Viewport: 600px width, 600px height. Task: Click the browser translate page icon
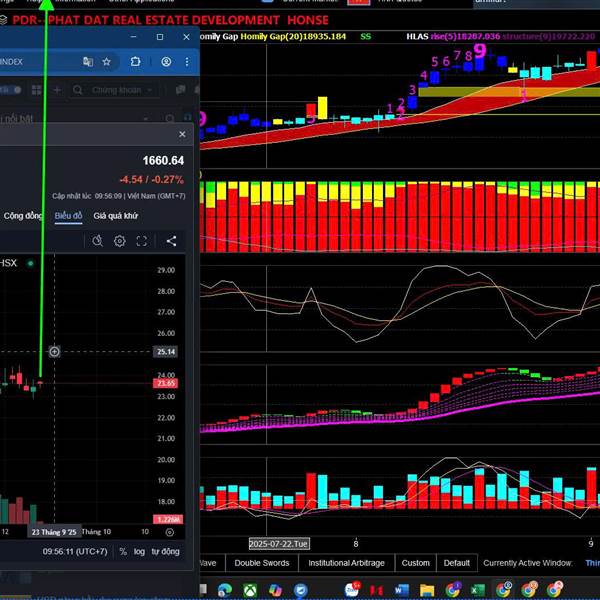click(x=88, y=62)
